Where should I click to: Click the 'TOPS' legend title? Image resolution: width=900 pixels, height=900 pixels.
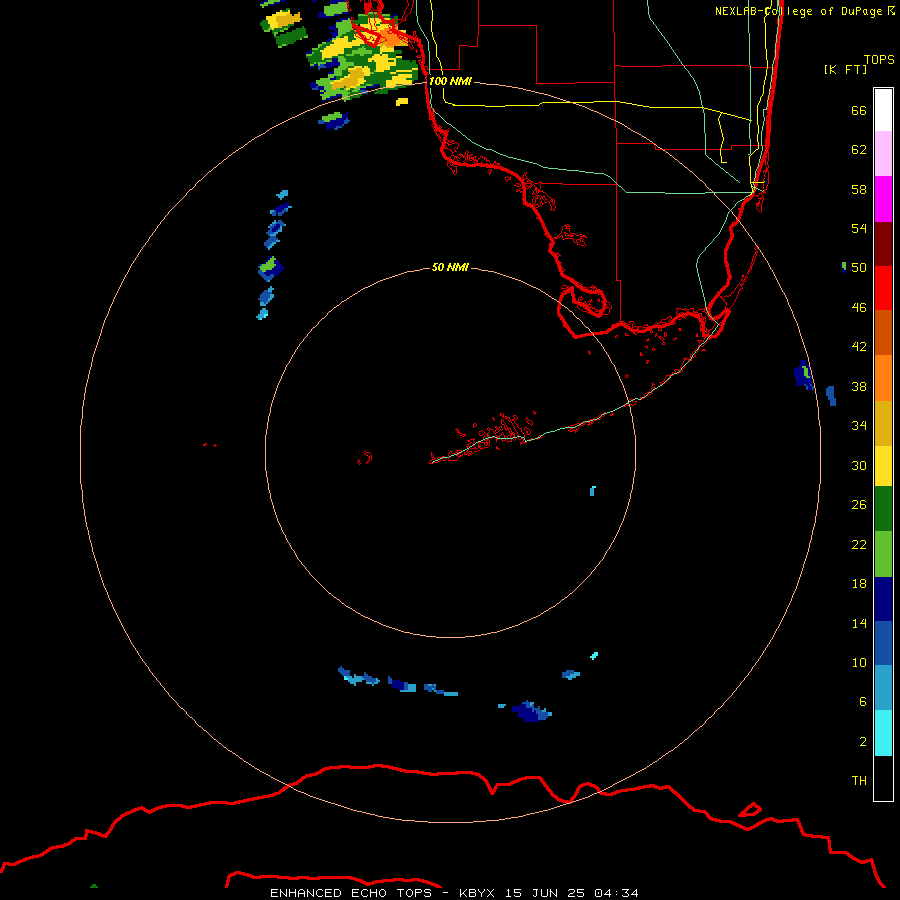(x=879, y=59)
